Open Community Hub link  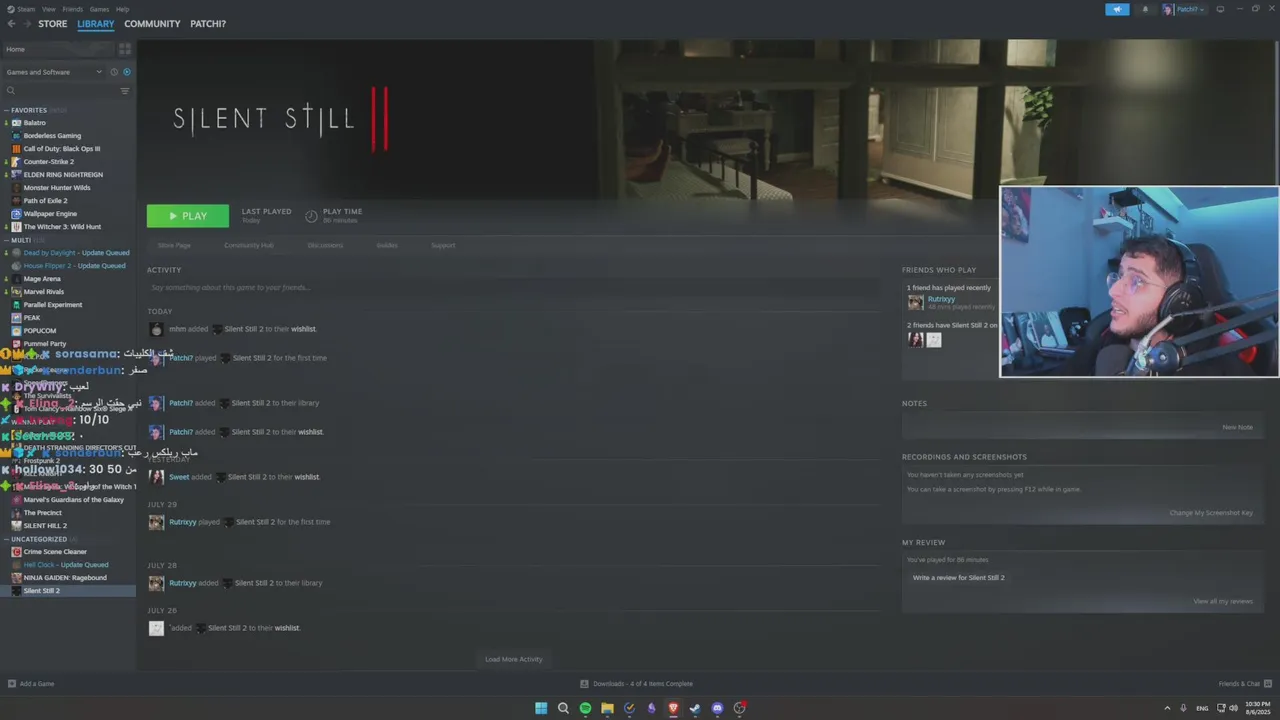pos(248,245)
